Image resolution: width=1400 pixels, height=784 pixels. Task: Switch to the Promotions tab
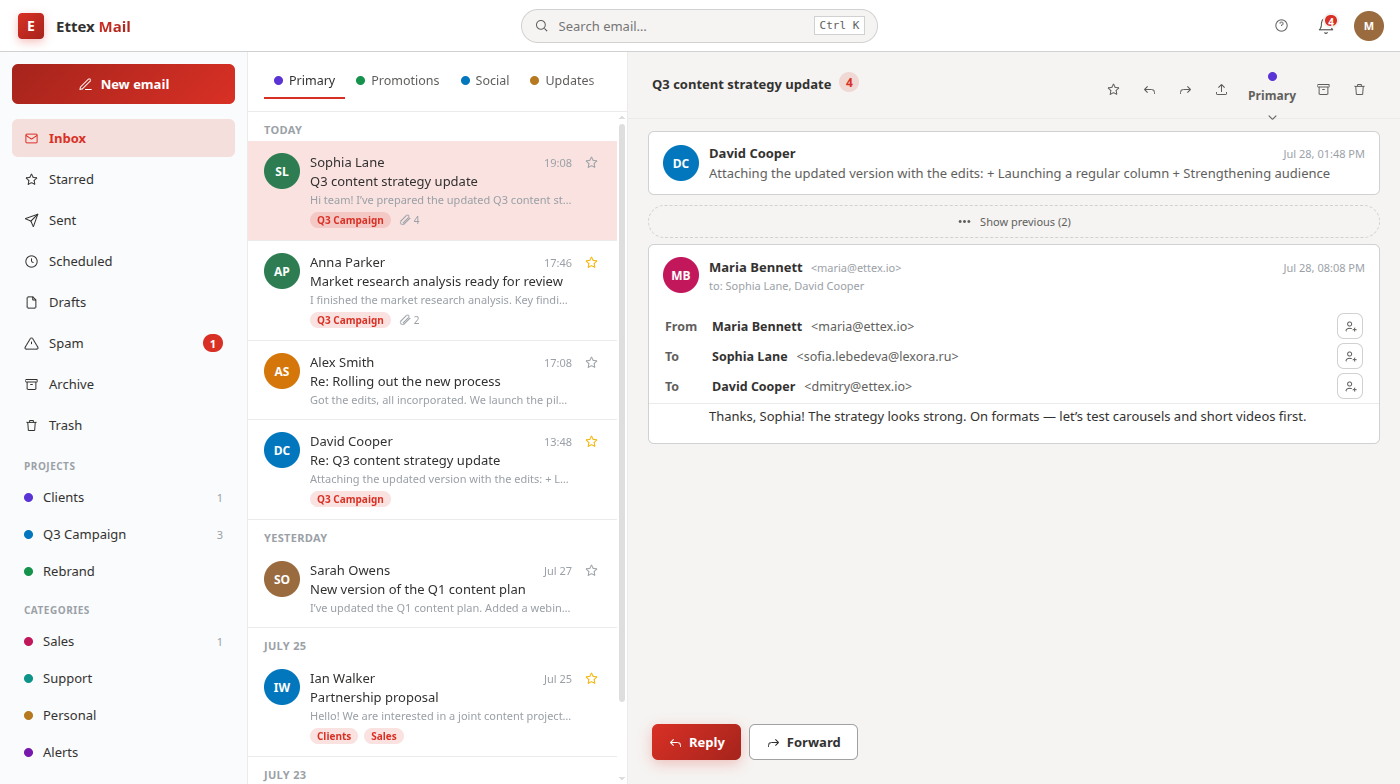coord(397,81)
